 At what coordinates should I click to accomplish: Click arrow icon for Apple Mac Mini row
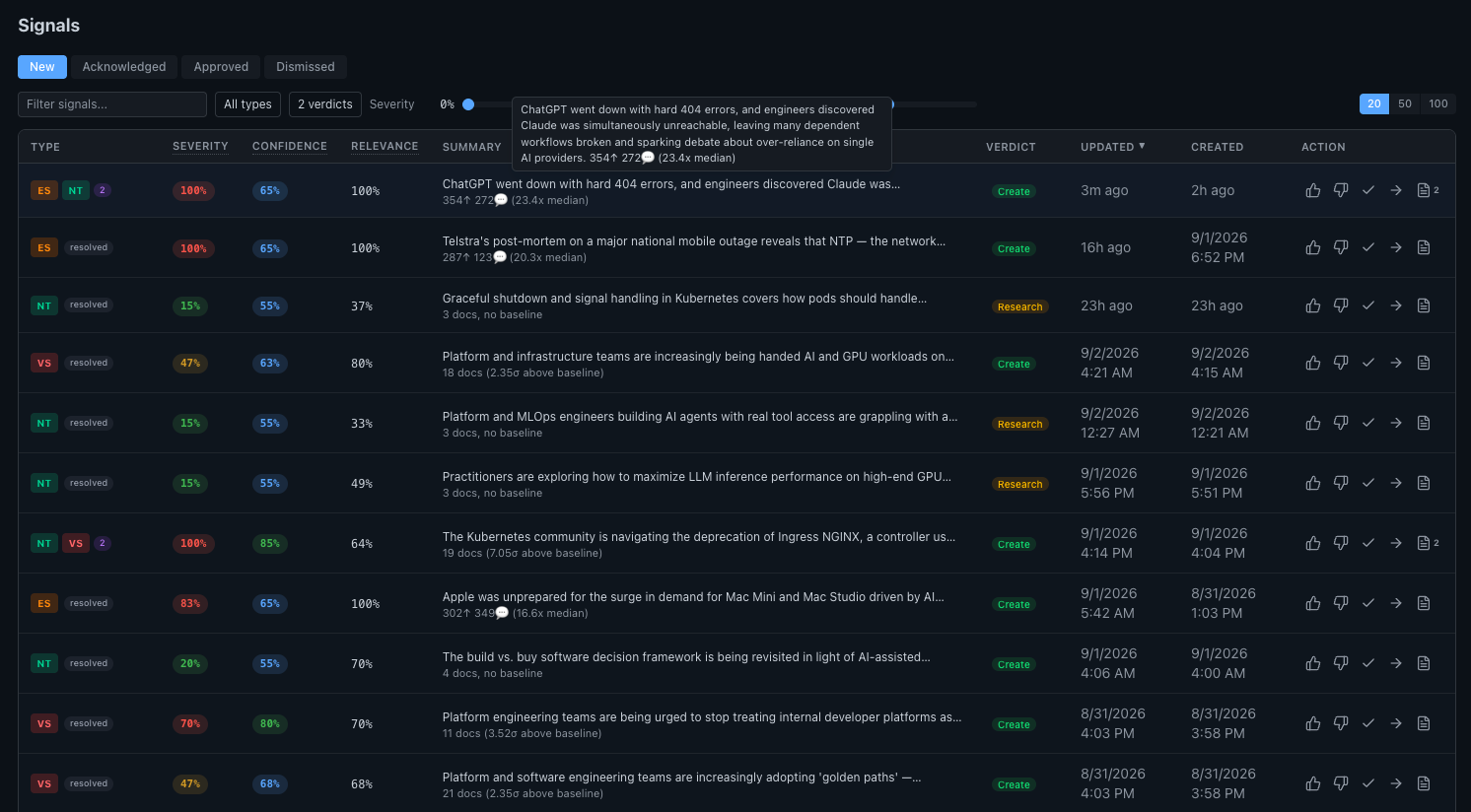click(x=1396, y=603)
